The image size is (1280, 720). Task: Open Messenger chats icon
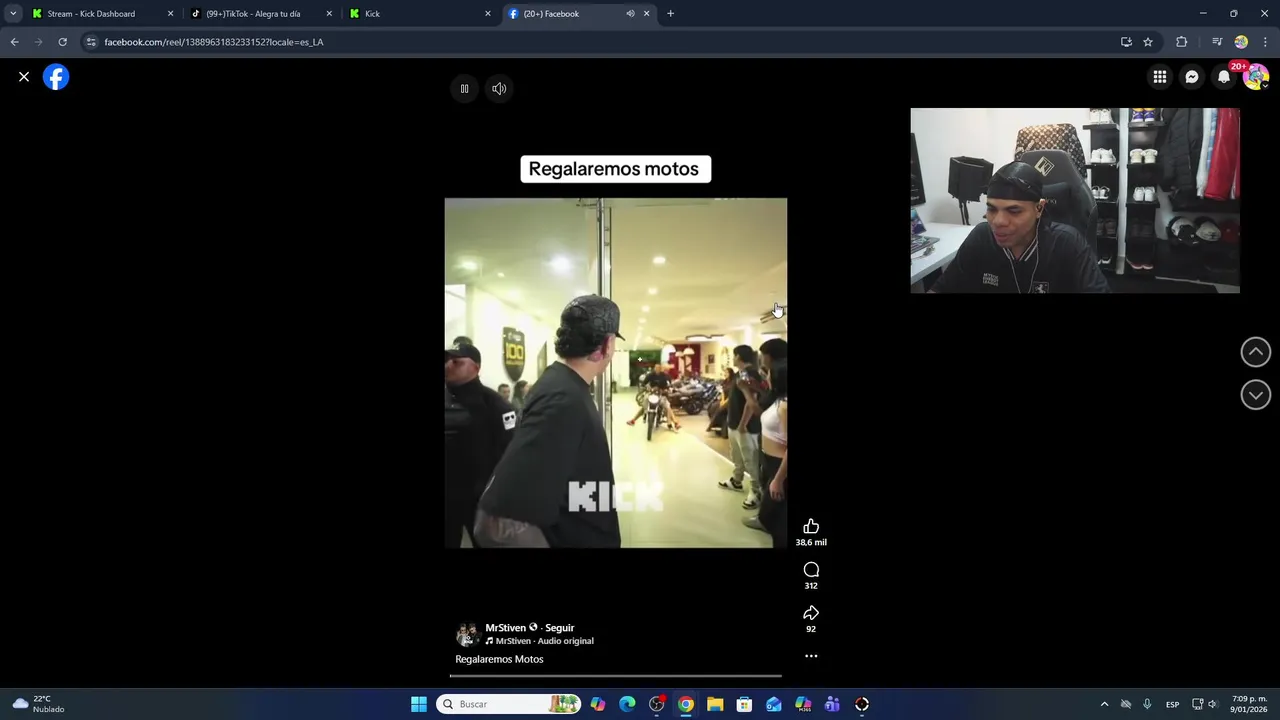click(1192, 77)
